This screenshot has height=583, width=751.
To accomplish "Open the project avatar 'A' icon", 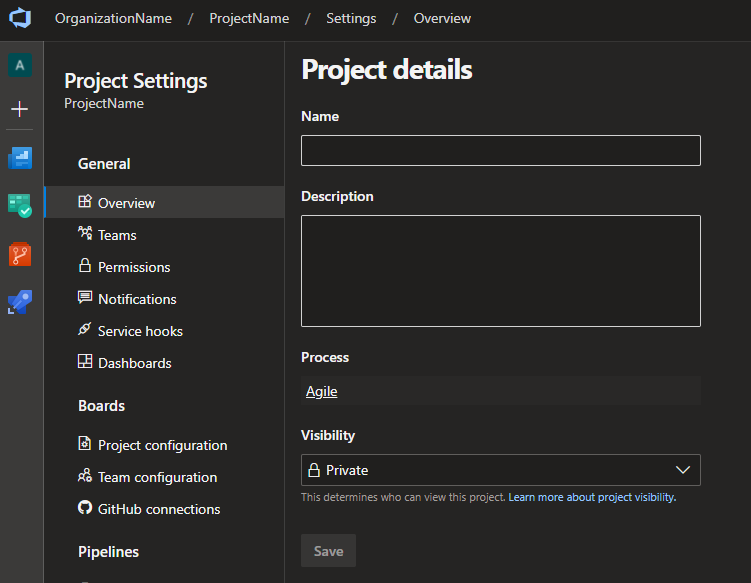I will click(20, 66).
